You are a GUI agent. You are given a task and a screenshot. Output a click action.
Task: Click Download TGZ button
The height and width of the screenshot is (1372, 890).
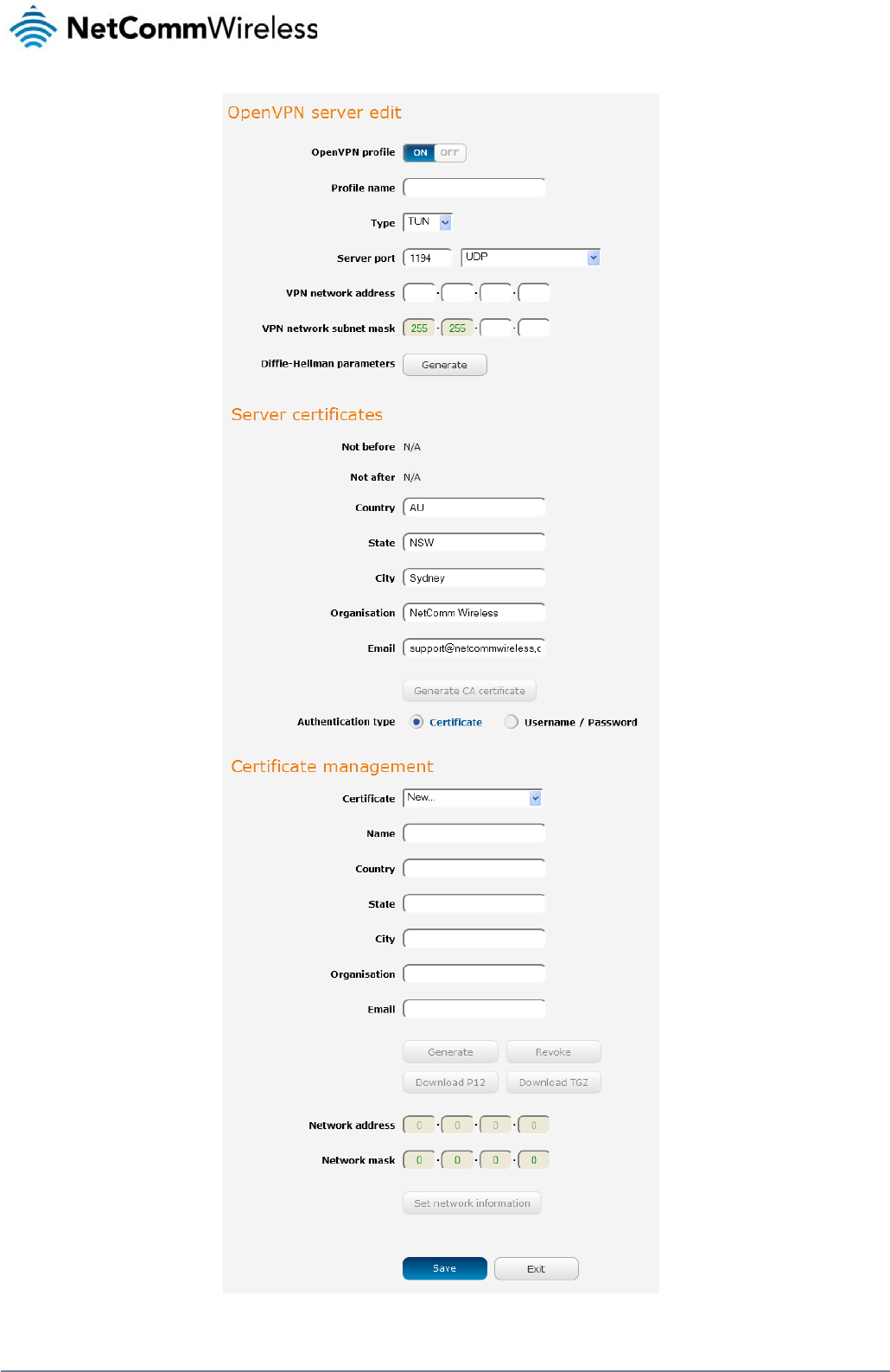(x=553, y=1082)
